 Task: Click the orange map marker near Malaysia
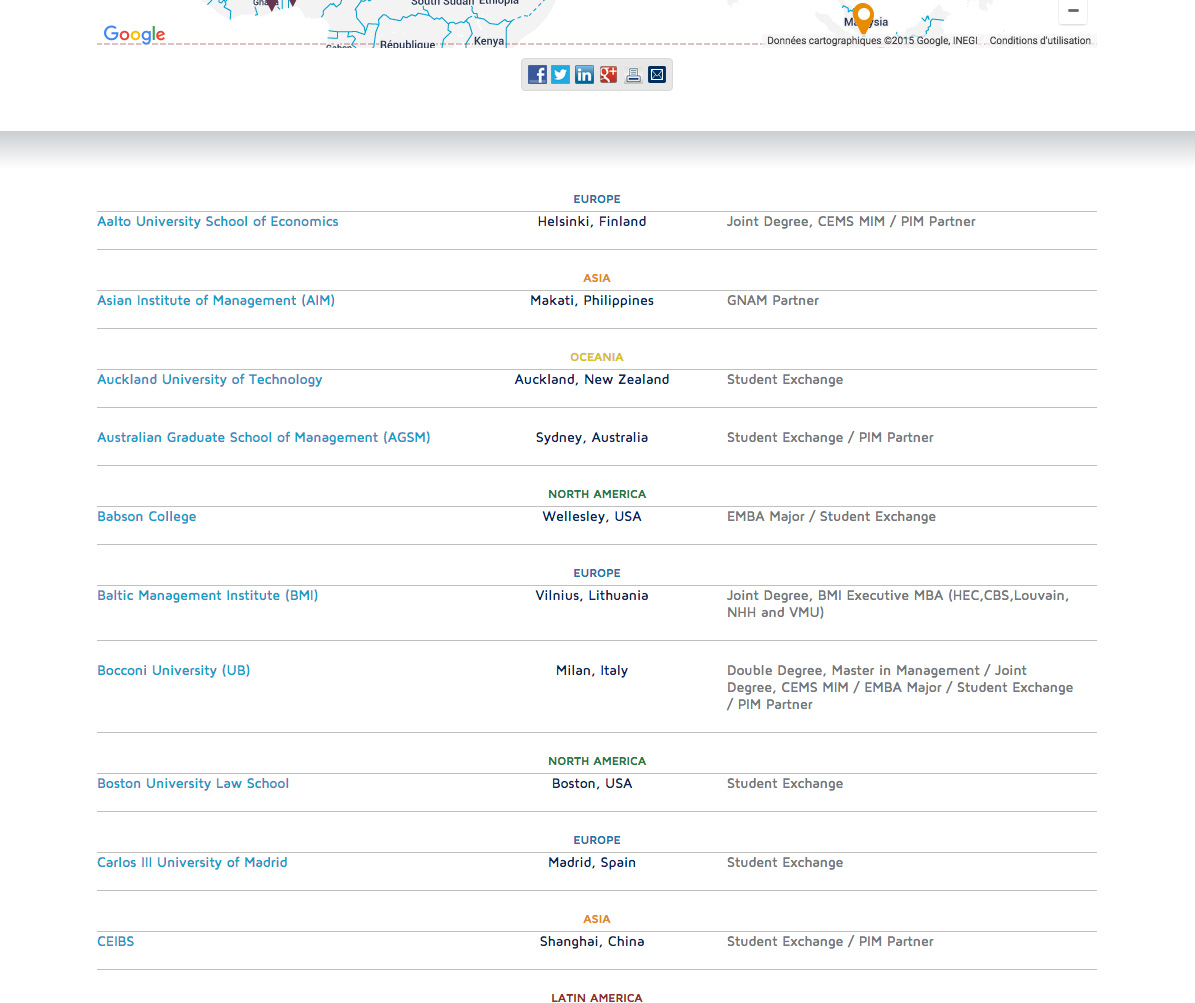click(x=863, y=17)
